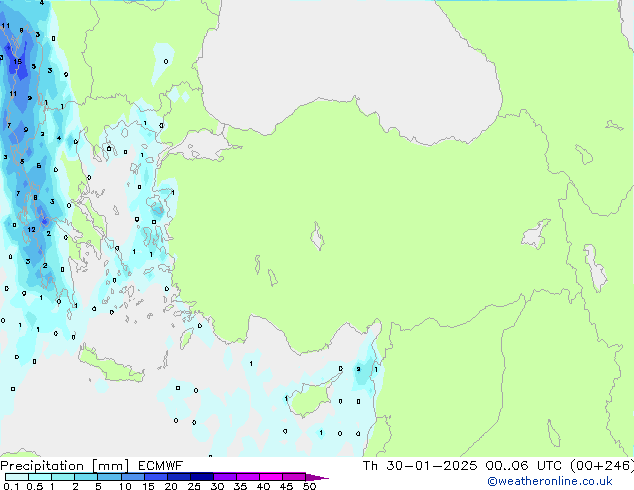The width and height of the screenshot is (634, 490).
Task: Open the weatheronline.co.uk copyright link
Action: click(549, 481)
